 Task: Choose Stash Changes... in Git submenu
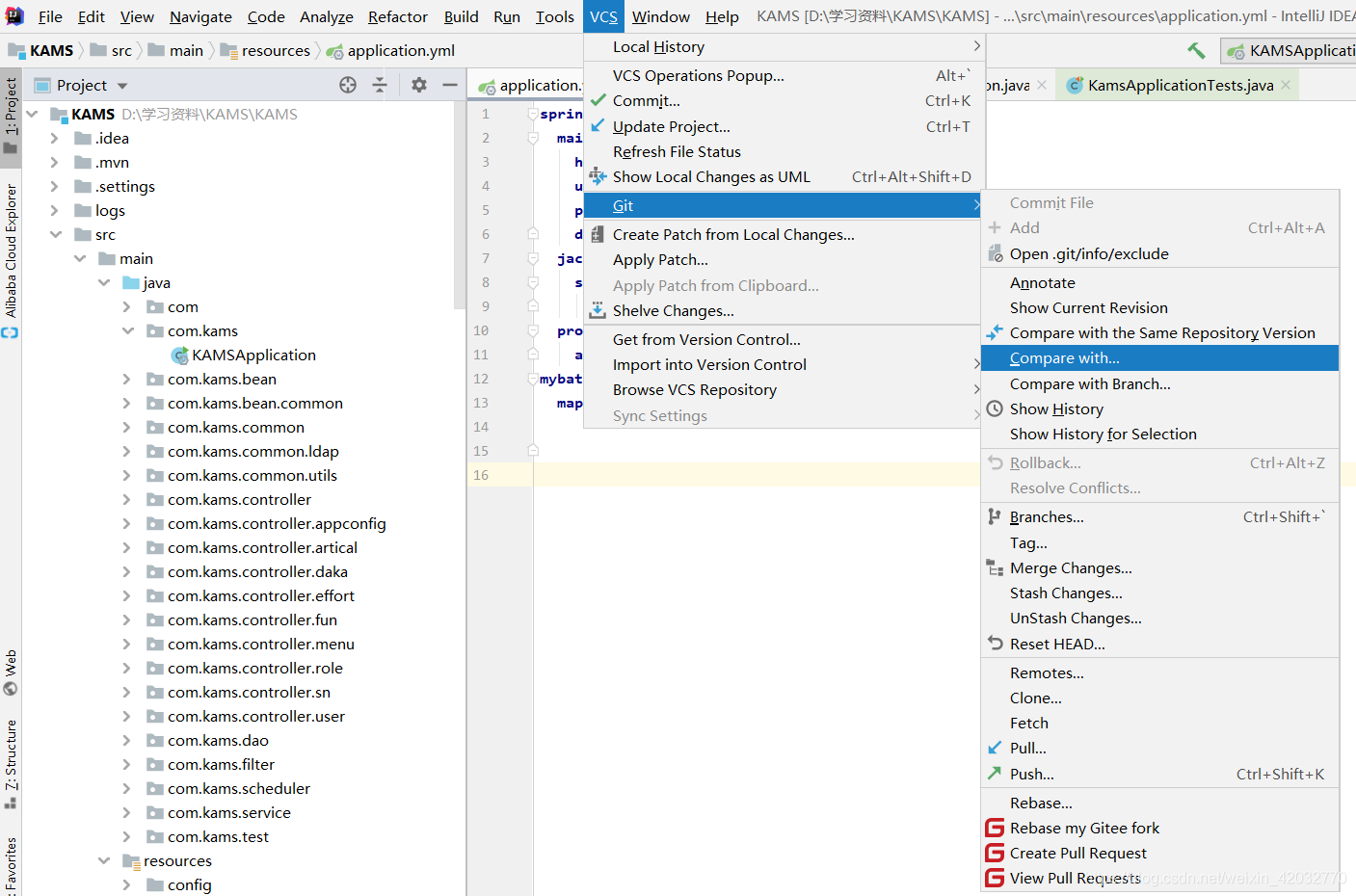pos(1160,593)
